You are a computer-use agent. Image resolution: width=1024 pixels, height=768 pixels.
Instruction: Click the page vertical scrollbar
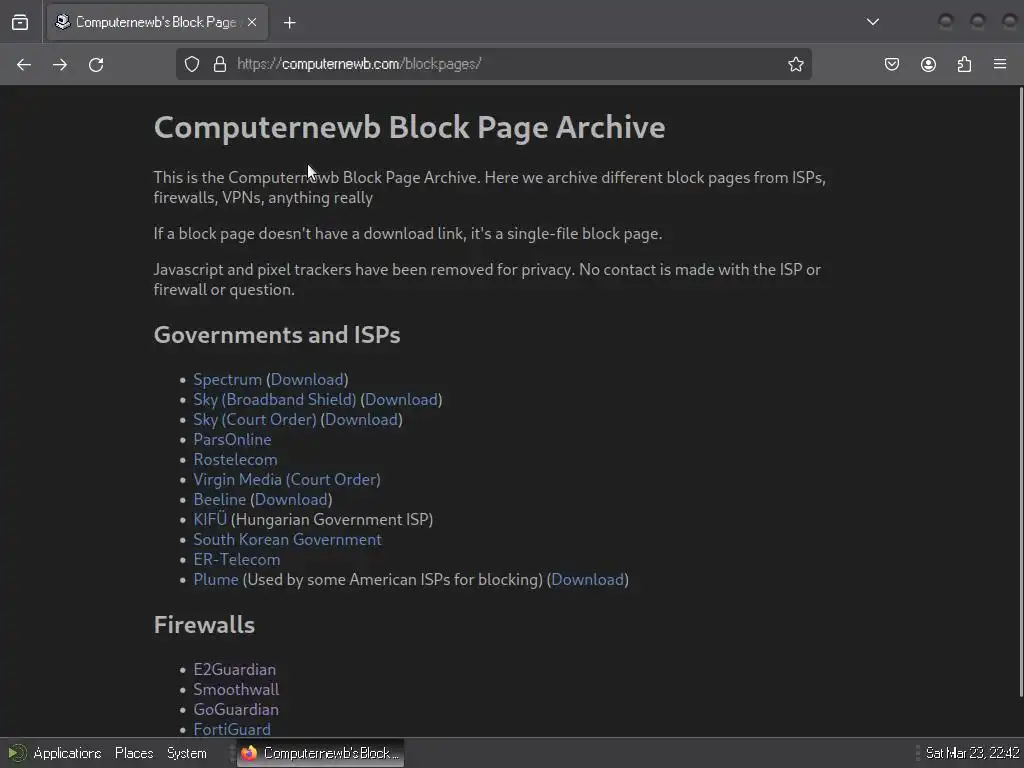pyautogui.click(x=1020, y=392)
